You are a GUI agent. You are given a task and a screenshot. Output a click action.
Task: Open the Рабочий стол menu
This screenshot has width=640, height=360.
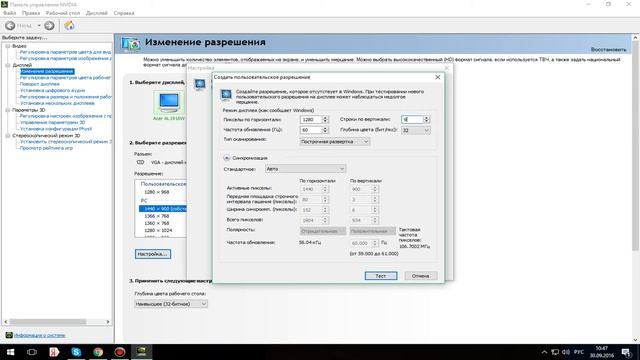(63, 13)
